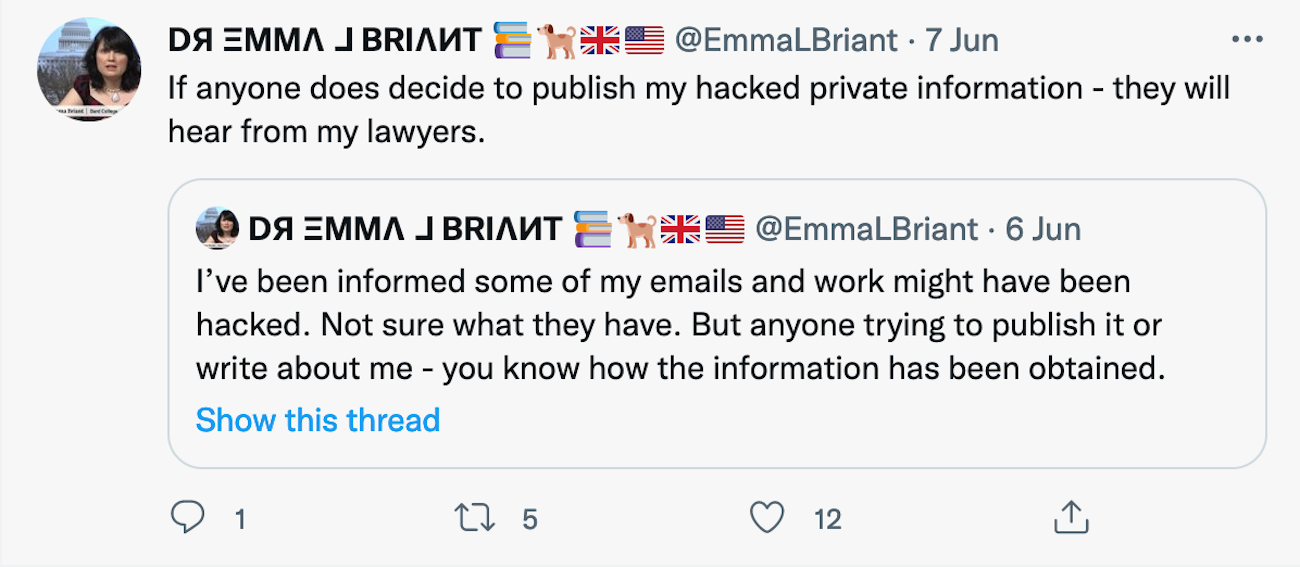Click the retweet arrows icon

tap(468, 517)
